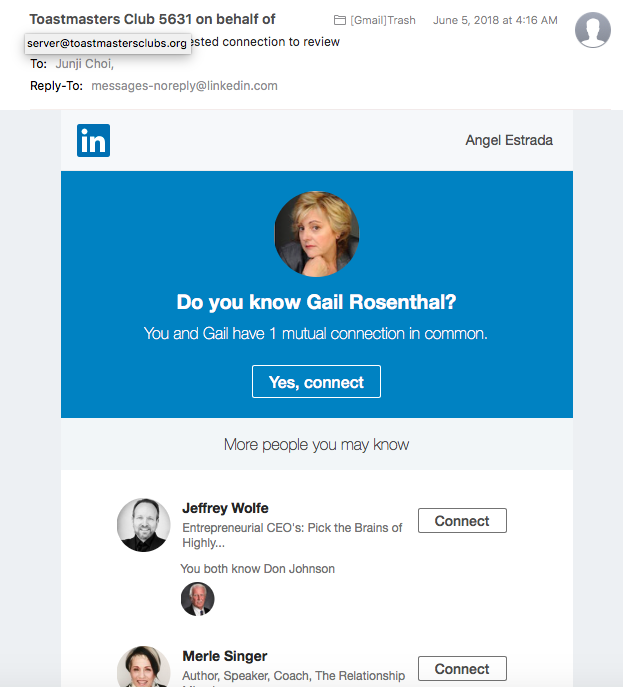Click the subject text connection to review
This screenshot has height=687, width=623.
(x=281, y=42)
